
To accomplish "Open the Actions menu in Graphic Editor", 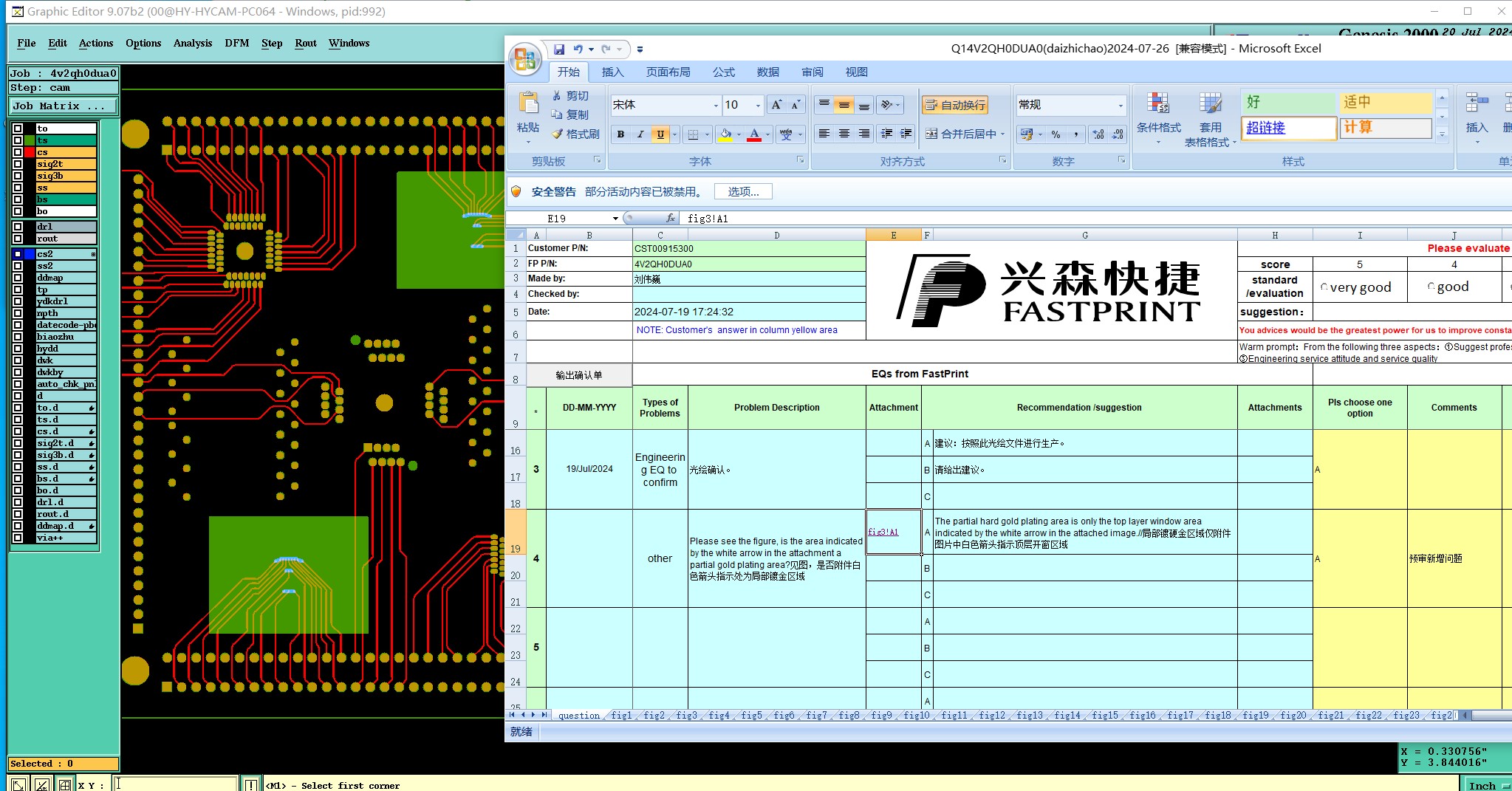I will pos(96,44).
